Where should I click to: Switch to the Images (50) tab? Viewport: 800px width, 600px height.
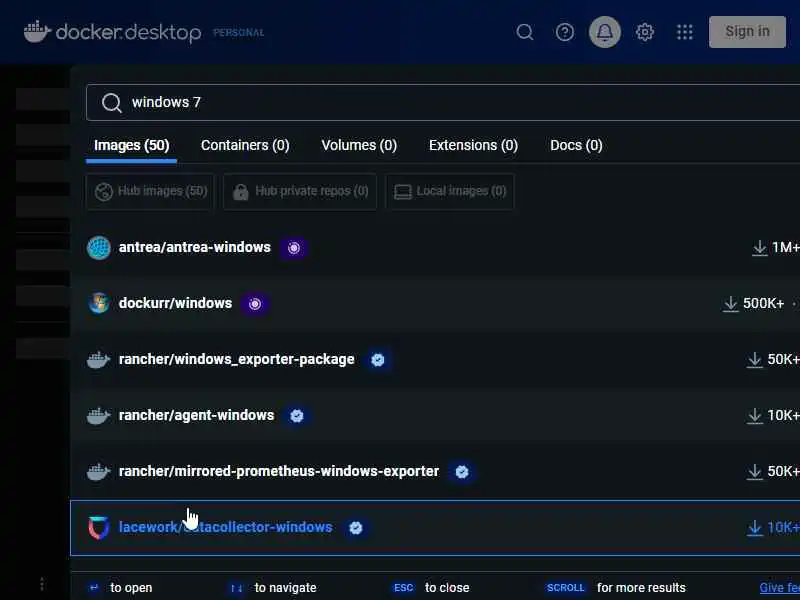coord(131,145)
